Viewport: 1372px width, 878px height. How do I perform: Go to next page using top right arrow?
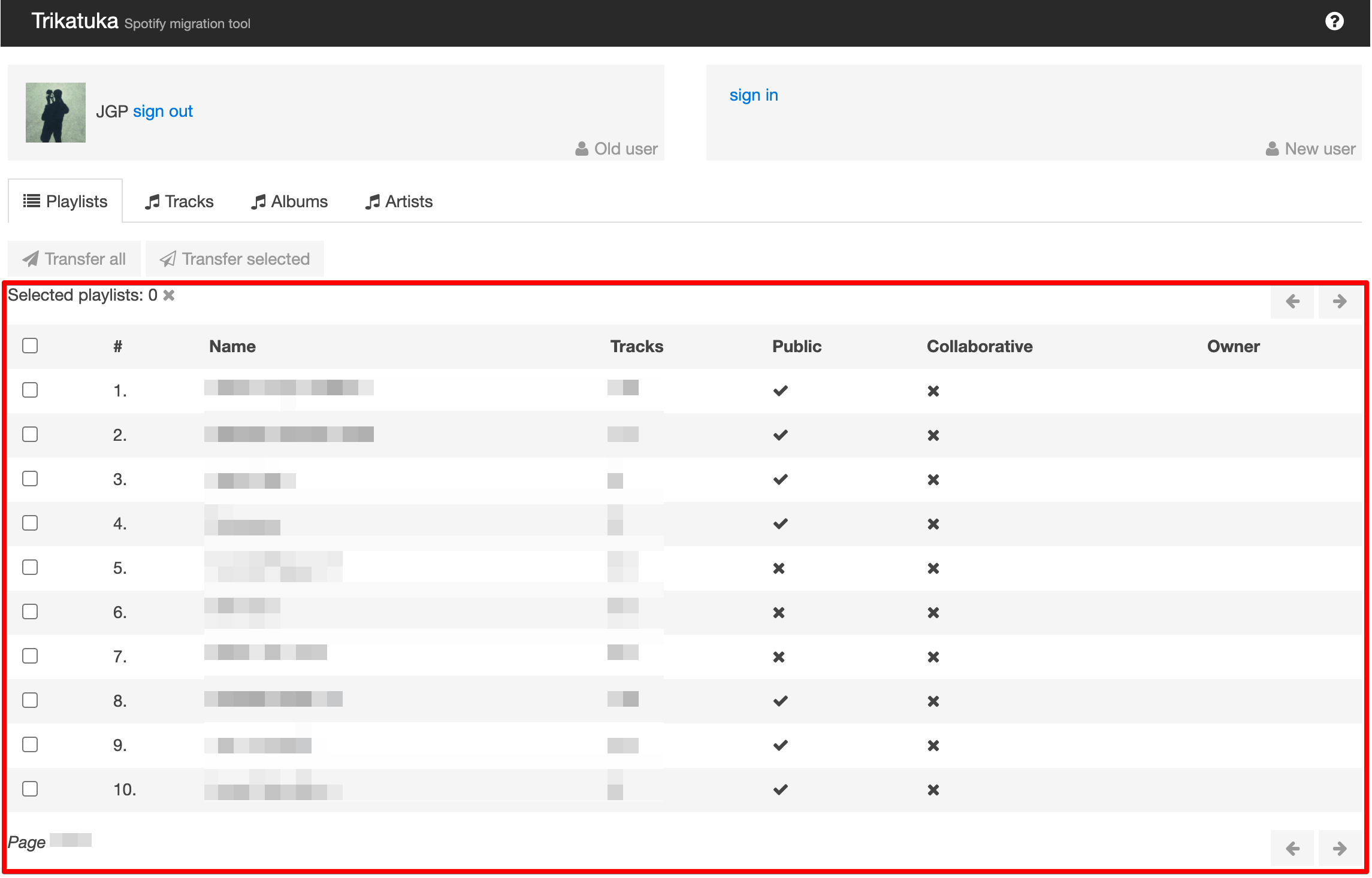click(1340, 301)
